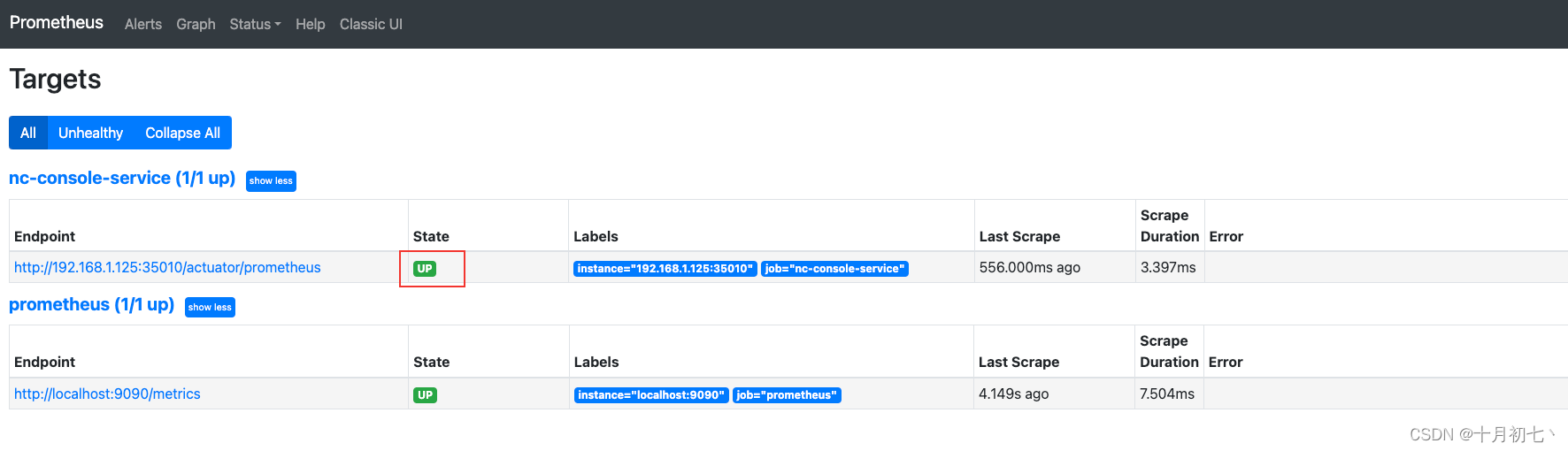Click instance="192.168.1.125:35010" label badge
The height and width of the screenshot is (451, 1568).
click(665, 268)
